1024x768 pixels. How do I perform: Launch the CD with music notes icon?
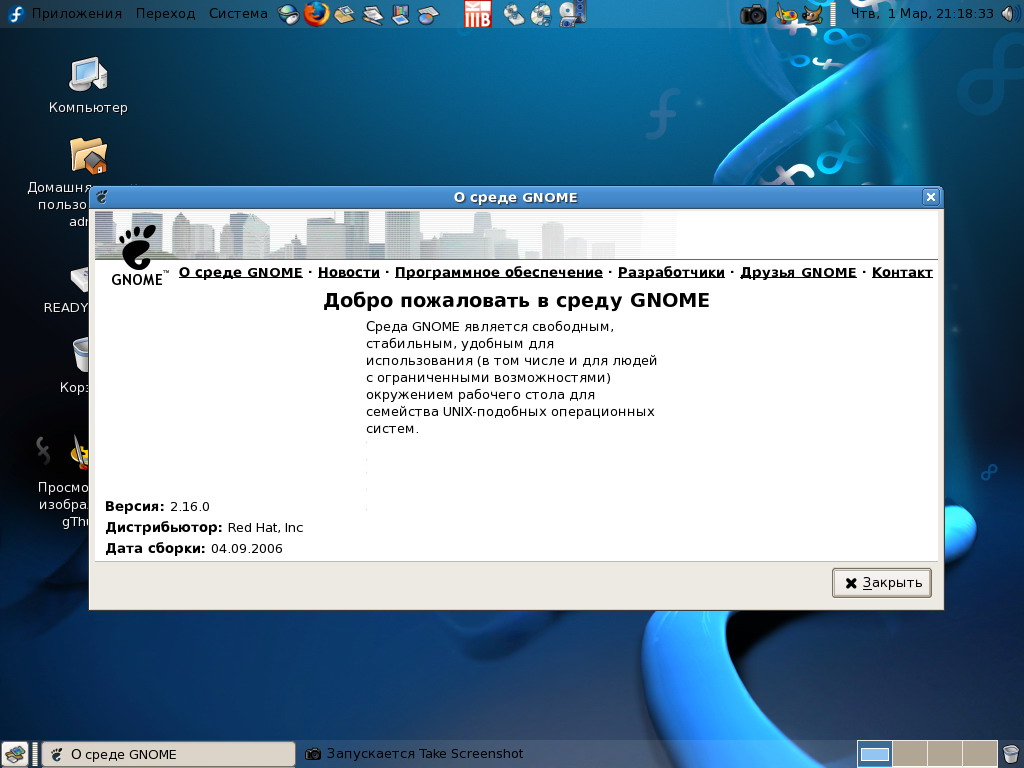coord(541,14)
